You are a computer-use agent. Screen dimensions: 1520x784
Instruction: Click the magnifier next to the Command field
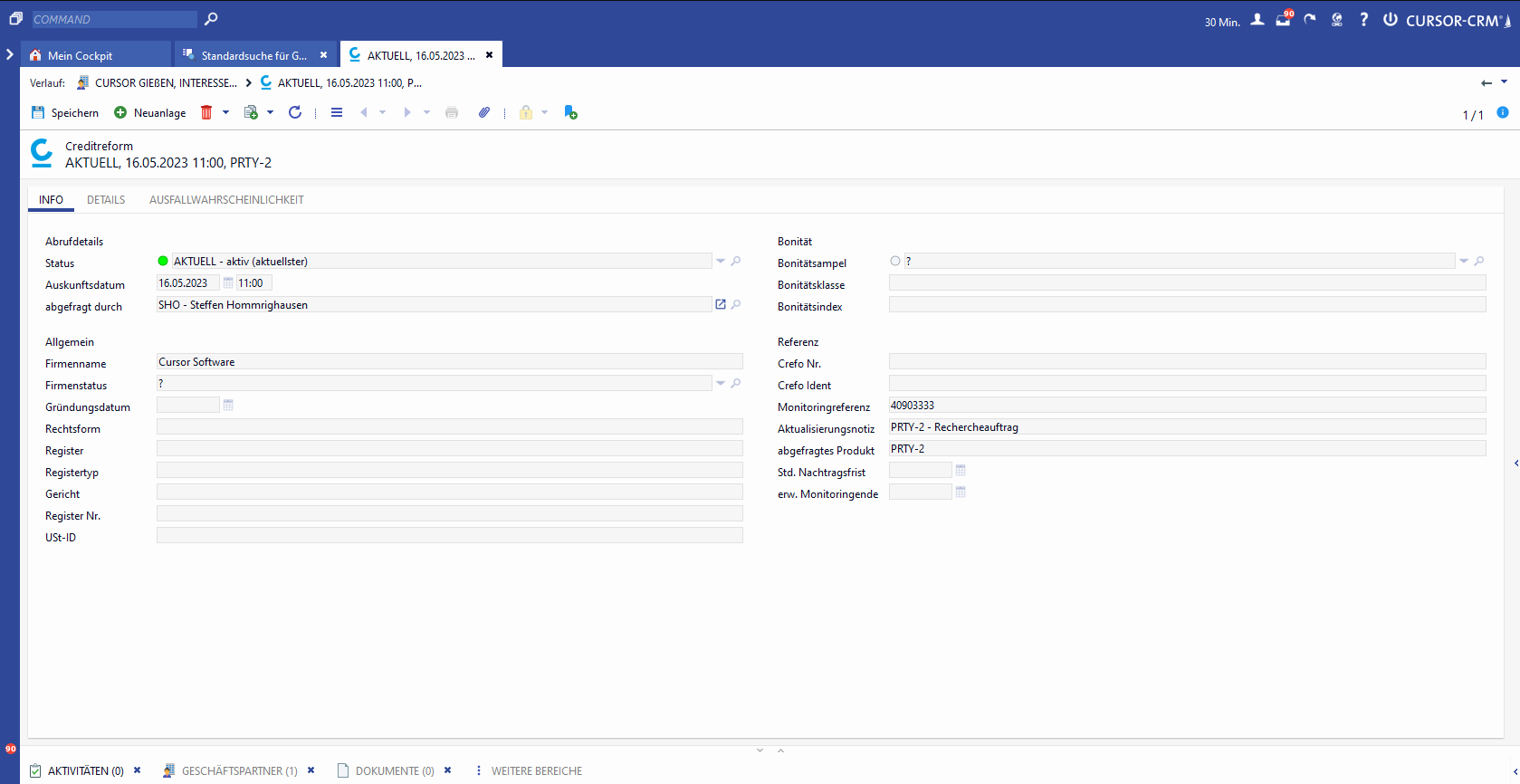[211, 19]
